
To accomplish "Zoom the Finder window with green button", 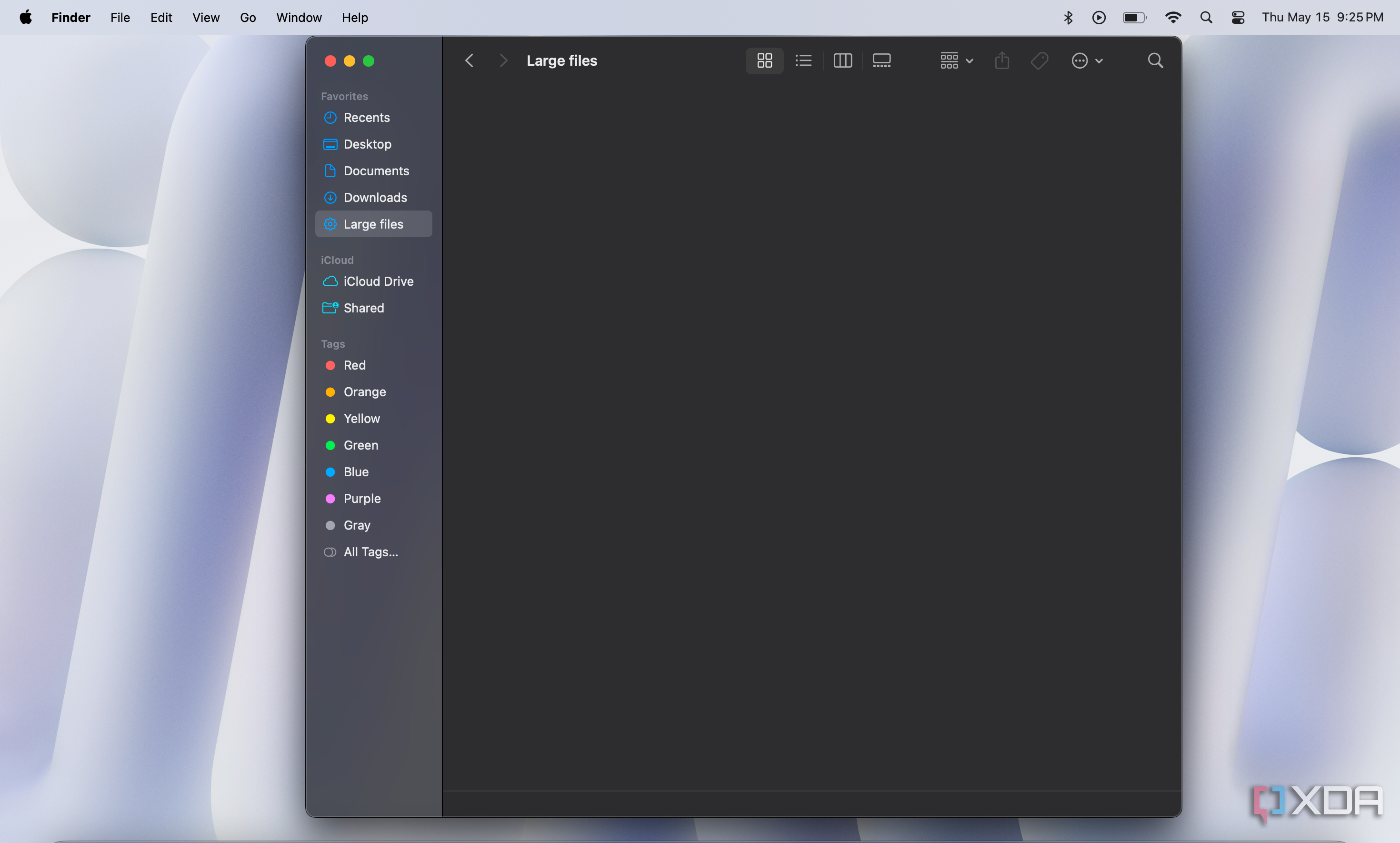I will [x=369, y=61].
